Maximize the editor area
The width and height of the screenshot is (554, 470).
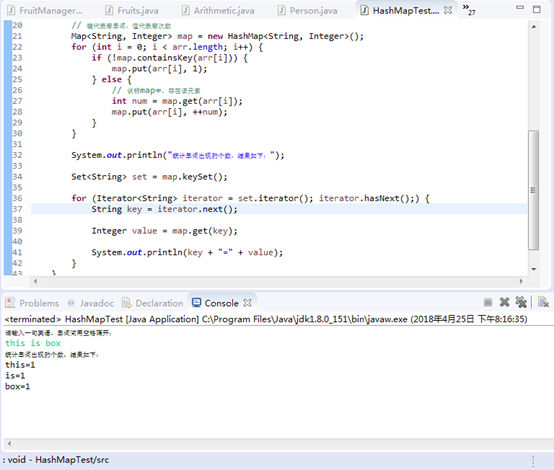pos(537,9)
